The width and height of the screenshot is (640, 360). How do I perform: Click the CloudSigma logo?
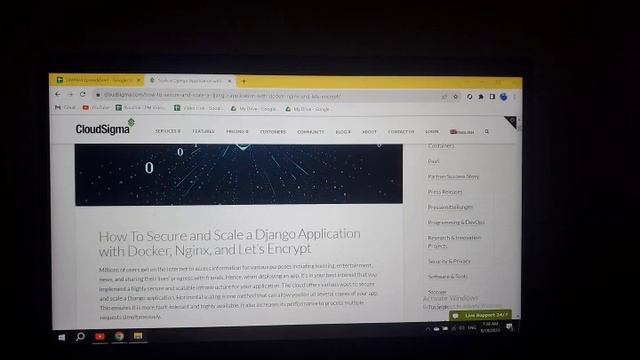point(105,127)
